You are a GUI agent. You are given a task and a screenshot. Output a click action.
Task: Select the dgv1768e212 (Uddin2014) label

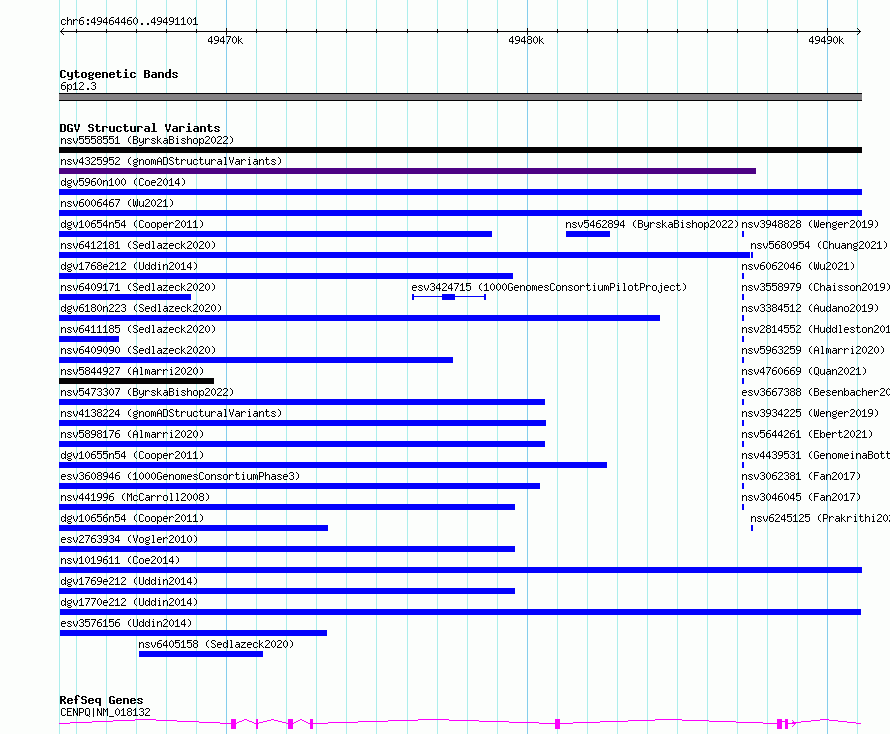coord(129,266)
